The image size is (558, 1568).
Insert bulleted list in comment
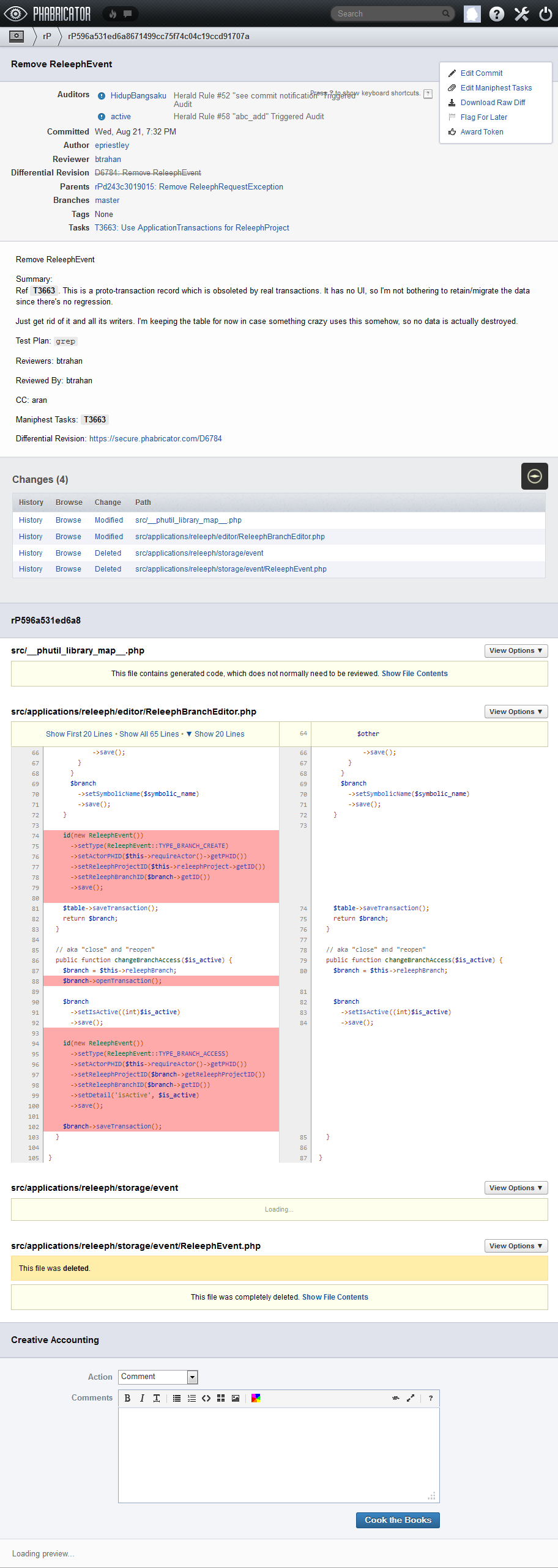tap(177, 1398)
